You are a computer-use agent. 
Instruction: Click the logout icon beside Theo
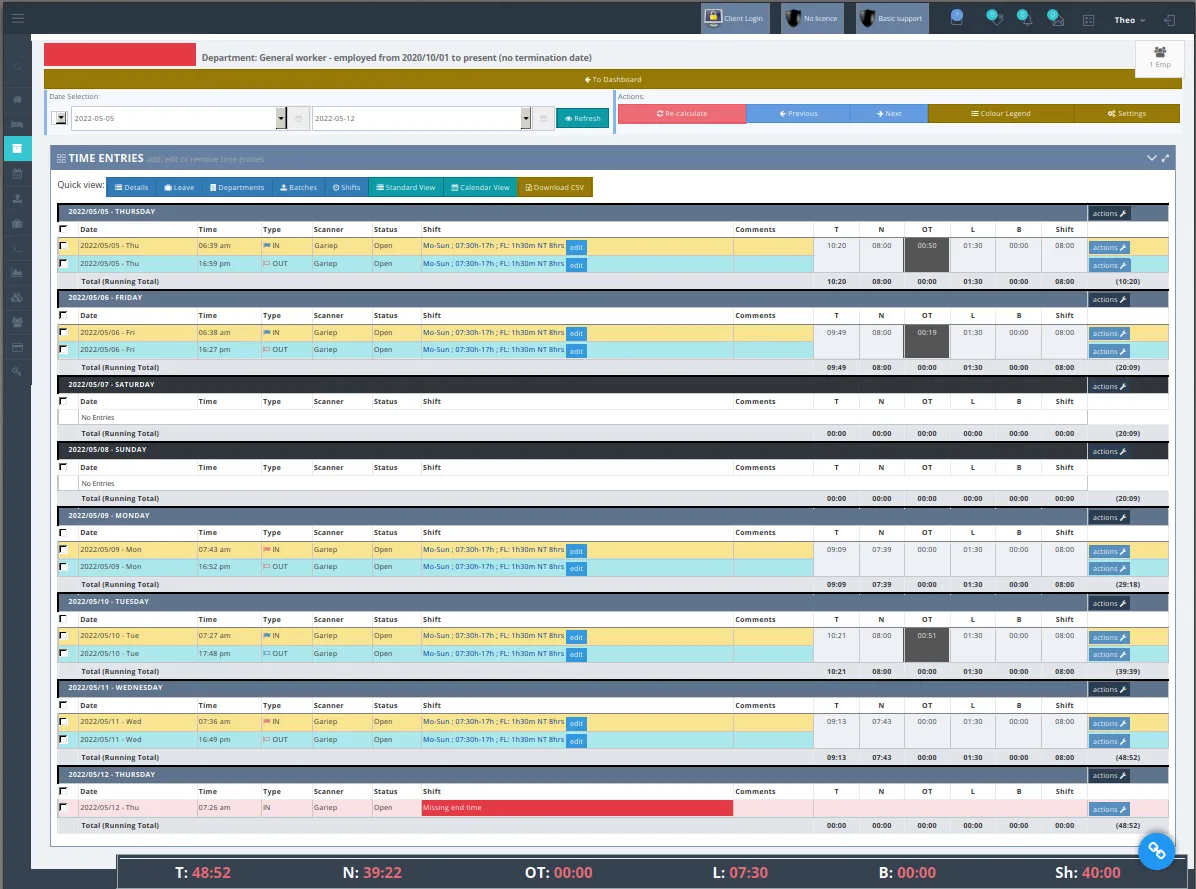pos(1169,20)
